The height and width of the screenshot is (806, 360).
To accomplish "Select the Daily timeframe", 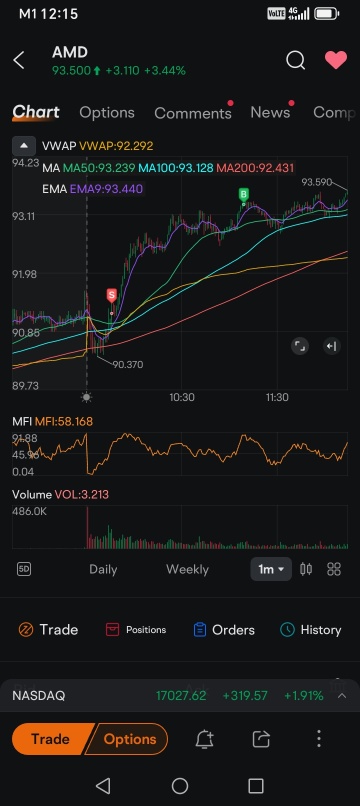I will click(x=103, y=569).
